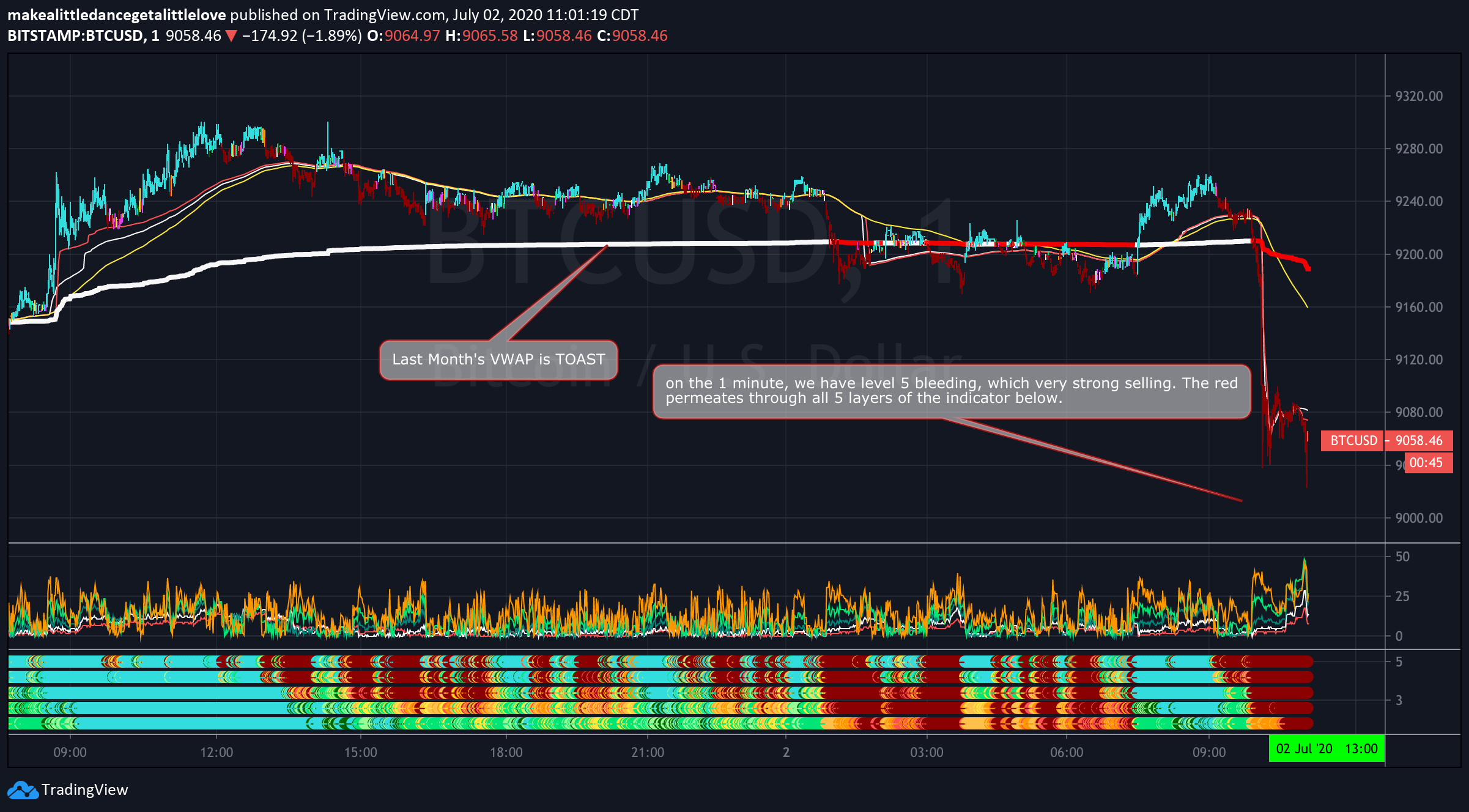The image size is (1469, 812).
Task: Click the 03:00 time axis label
Action: pos(927,752)
